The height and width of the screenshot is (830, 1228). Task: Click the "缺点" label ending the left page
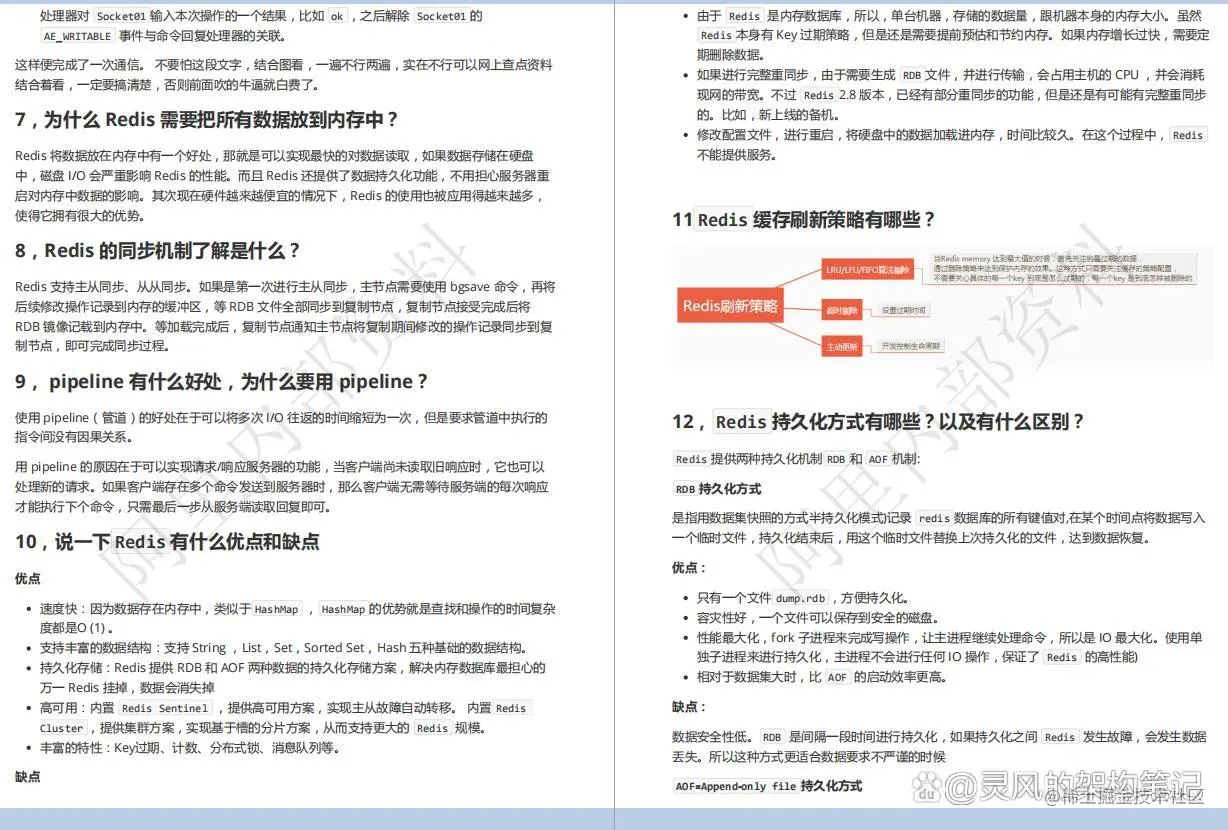tap(28, 777)
